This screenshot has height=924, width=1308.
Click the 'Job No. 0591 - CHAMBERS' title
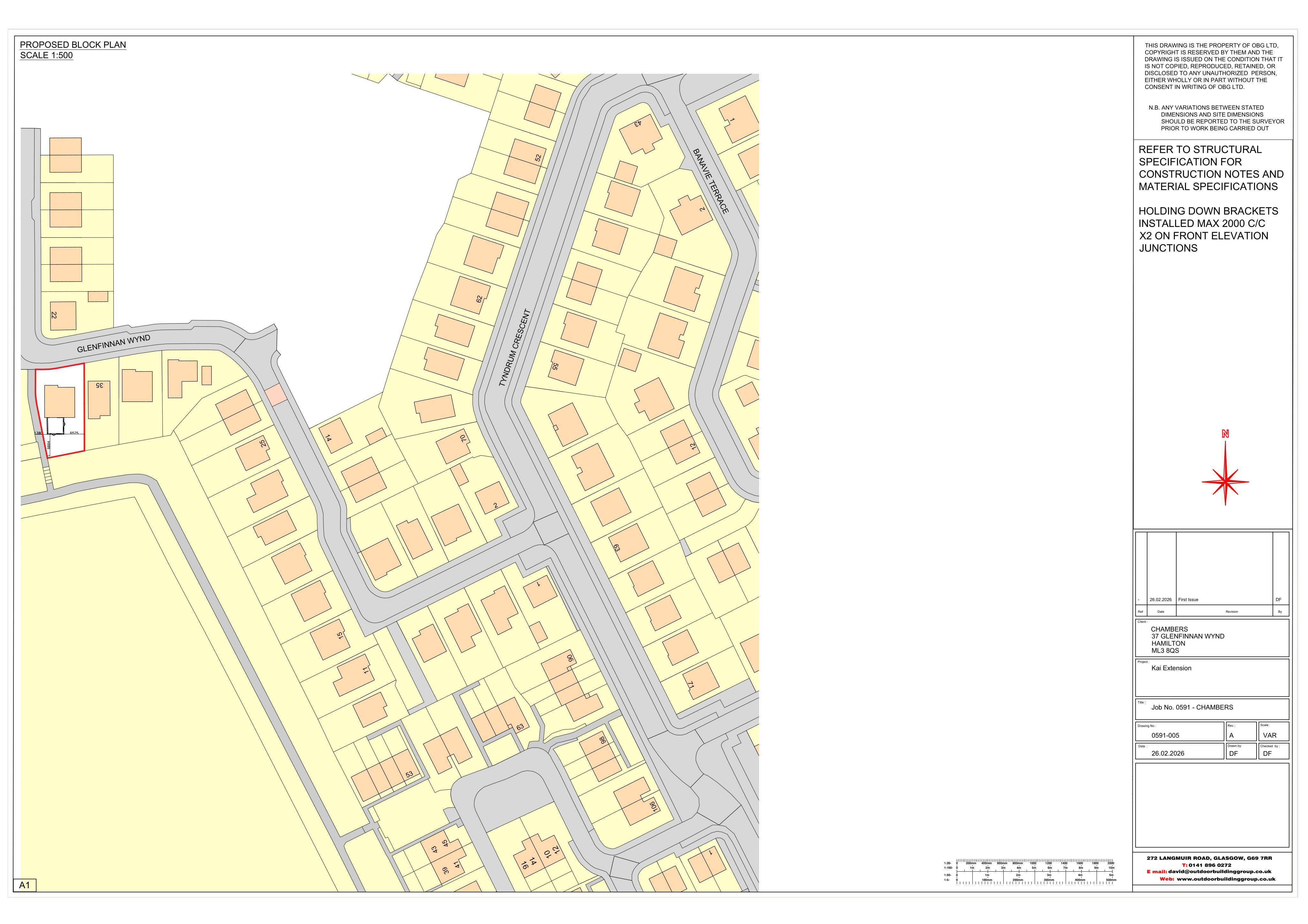pyautogui.click(x=1192, y=707)
